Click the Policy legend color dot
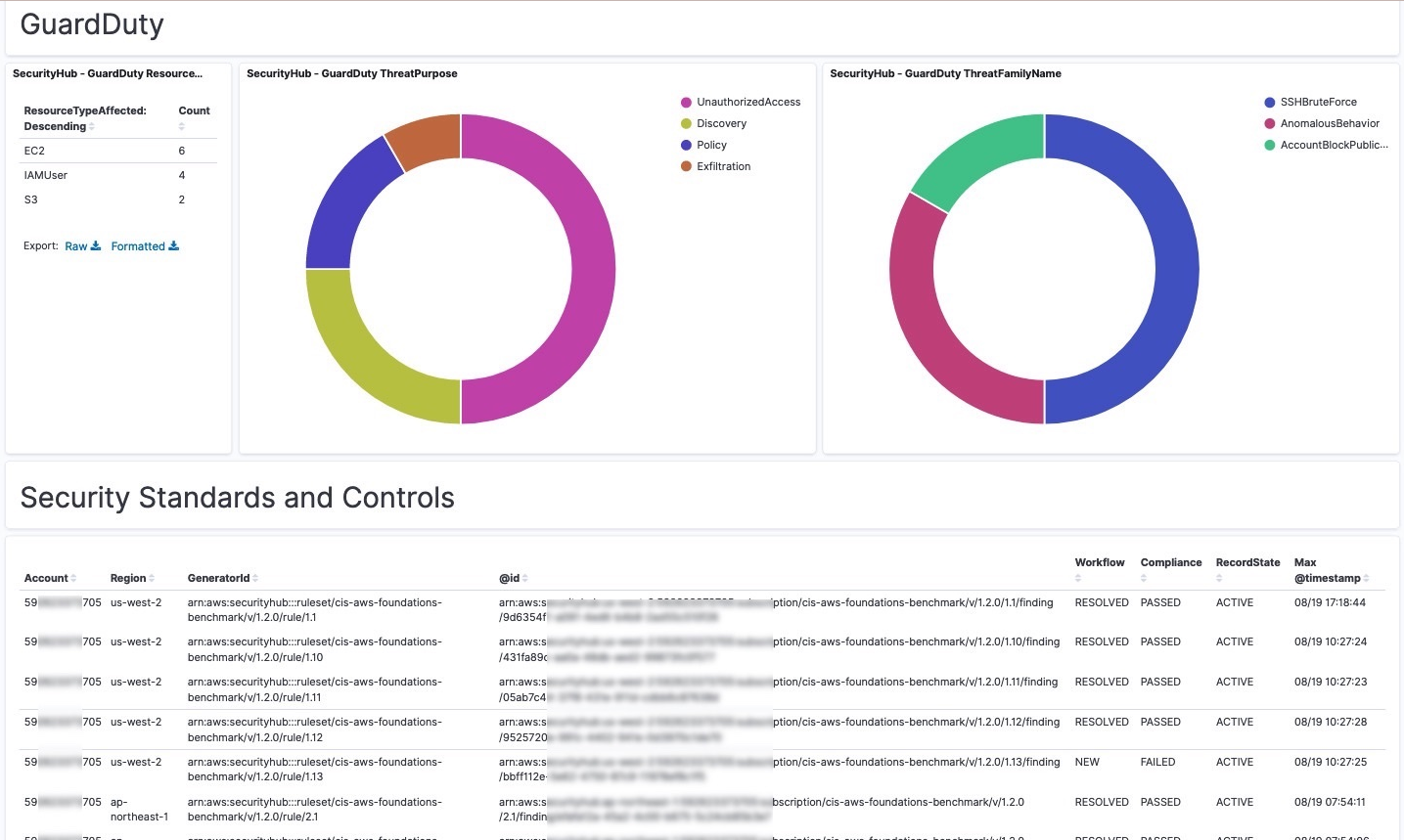 pyautogui.click(x=686, y=145)
